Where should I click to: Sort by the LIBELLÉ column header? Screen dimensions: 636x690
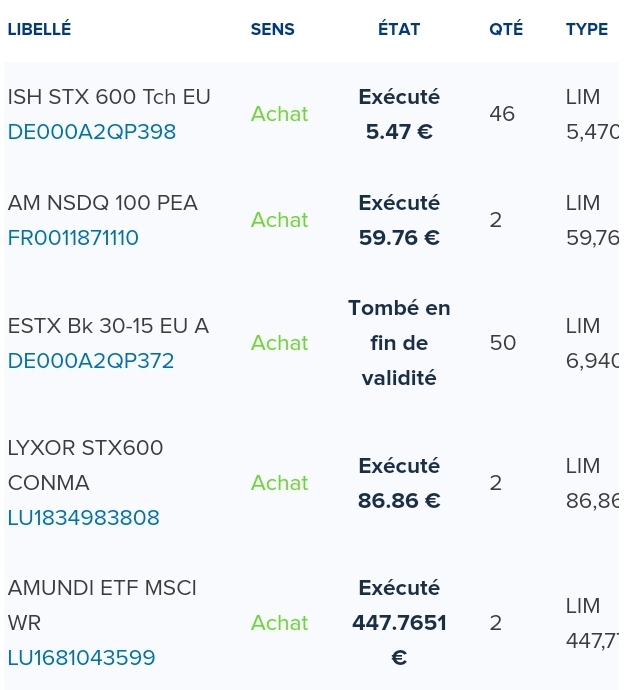(39, 29)
